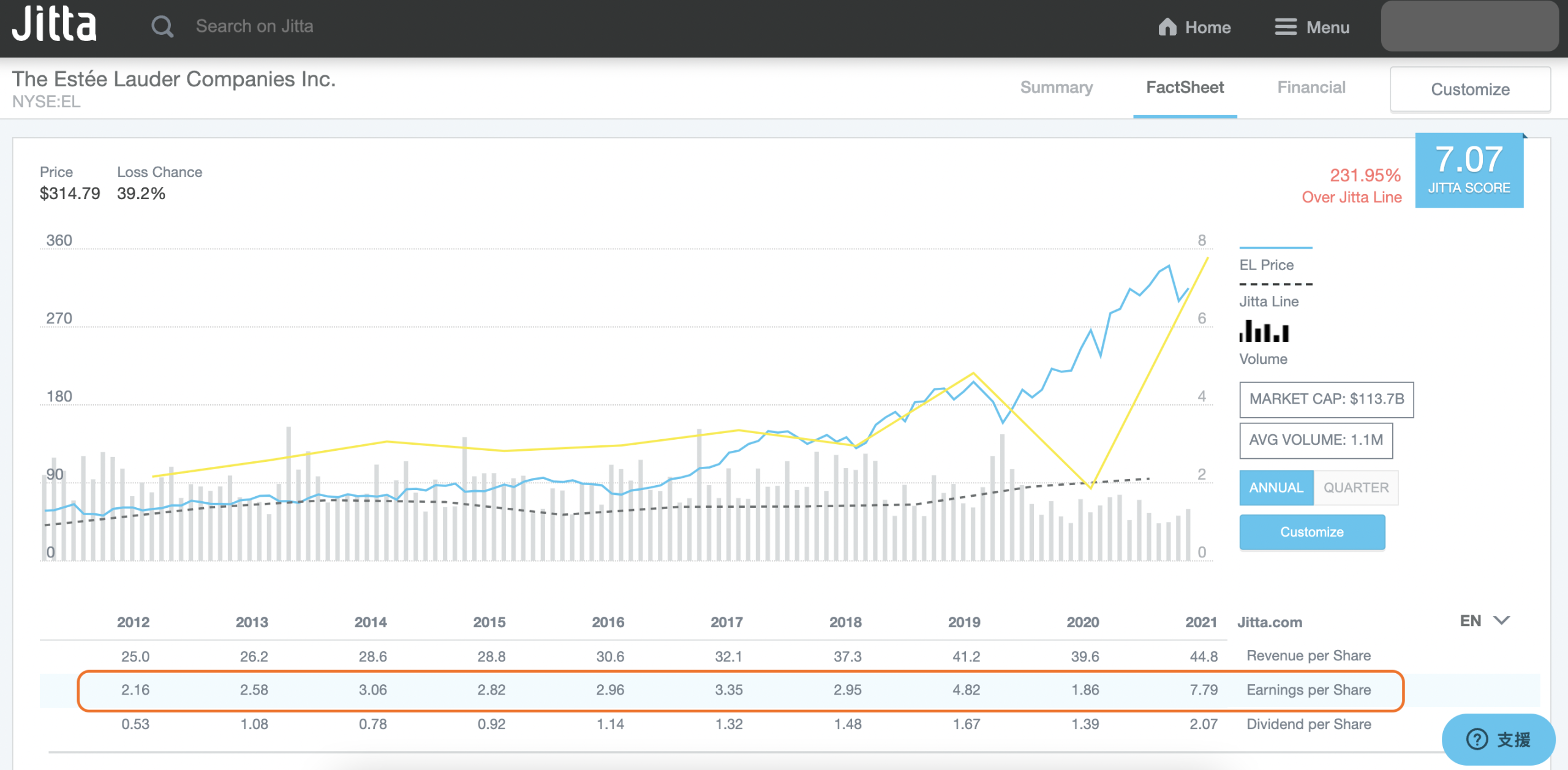Click the Jitta logo
Image resolution: width=1568 pixels, height=770 pixels.
pos(55,25)
